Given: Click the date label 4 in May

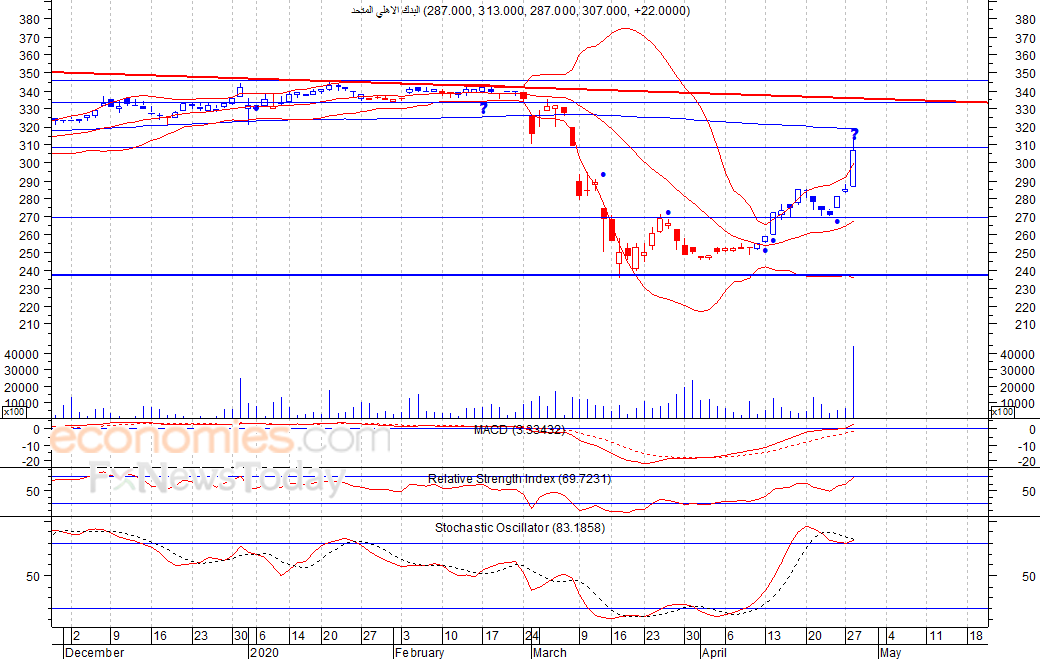Looking at the screenshot, I should click(x=891, y=636).
